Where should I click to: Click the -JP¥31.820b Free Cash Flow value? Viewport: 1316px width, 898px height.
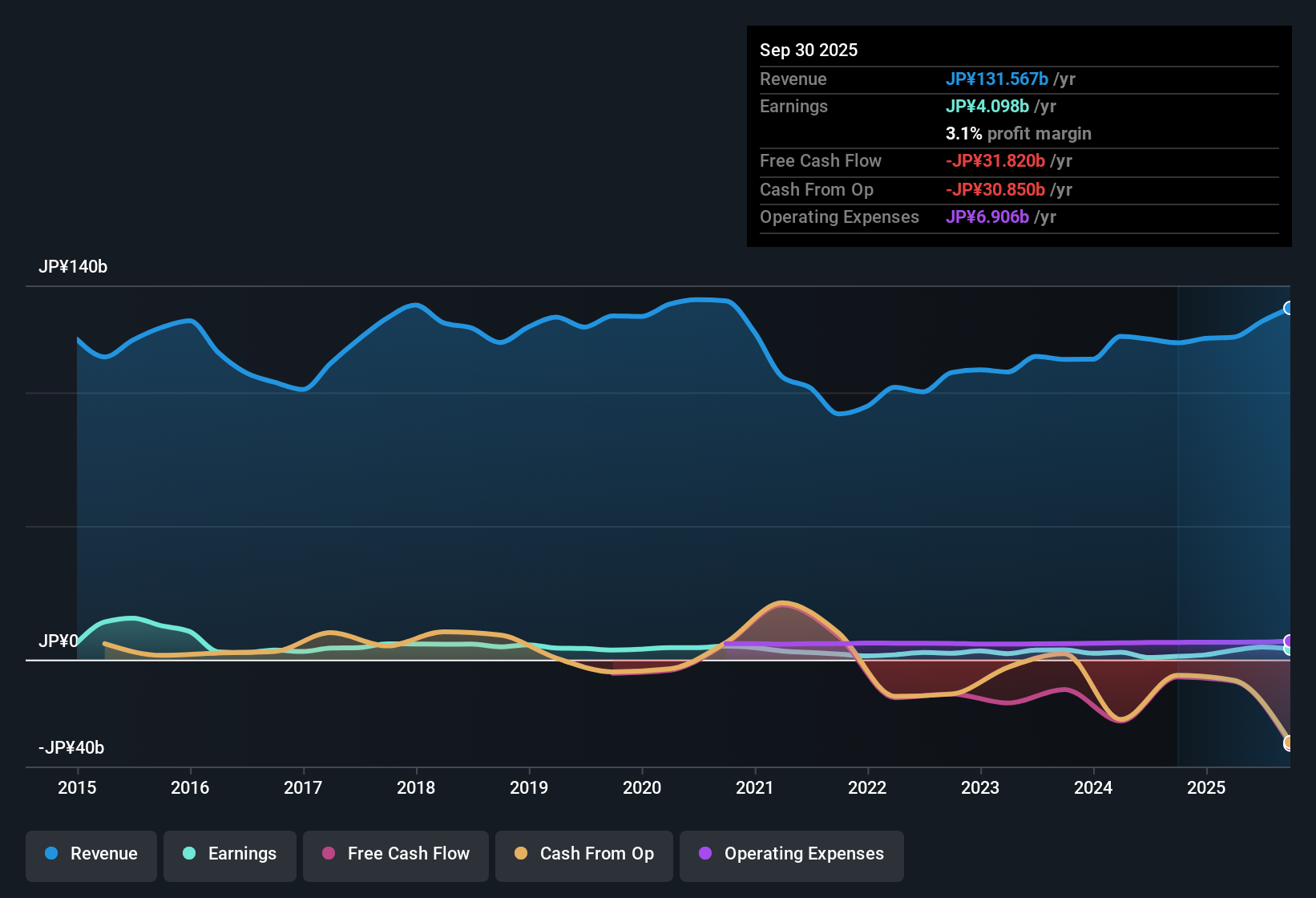996,161
